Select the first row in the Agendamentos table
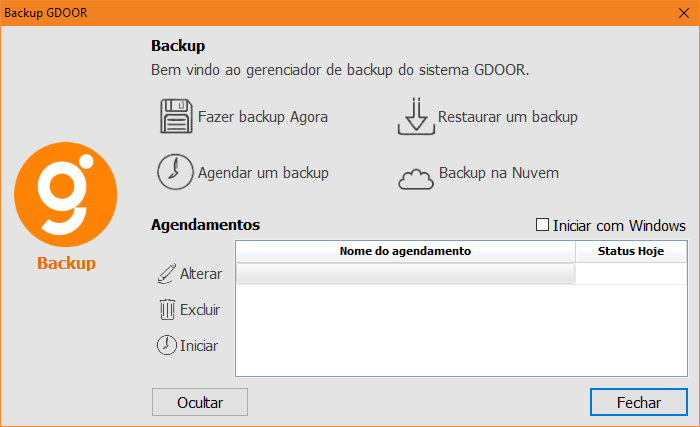The width and height of the screenshot is (700, 427). point(405,273)
